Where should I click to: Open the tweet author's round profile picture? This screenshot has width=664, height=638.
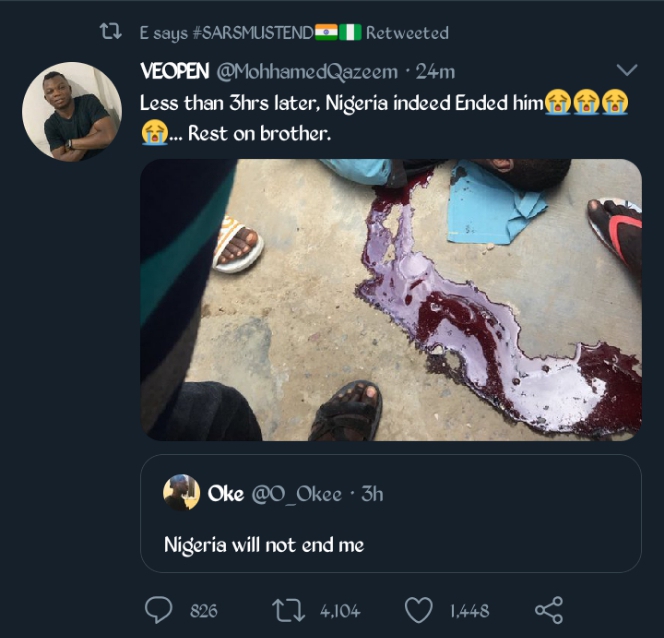point(72,112)
